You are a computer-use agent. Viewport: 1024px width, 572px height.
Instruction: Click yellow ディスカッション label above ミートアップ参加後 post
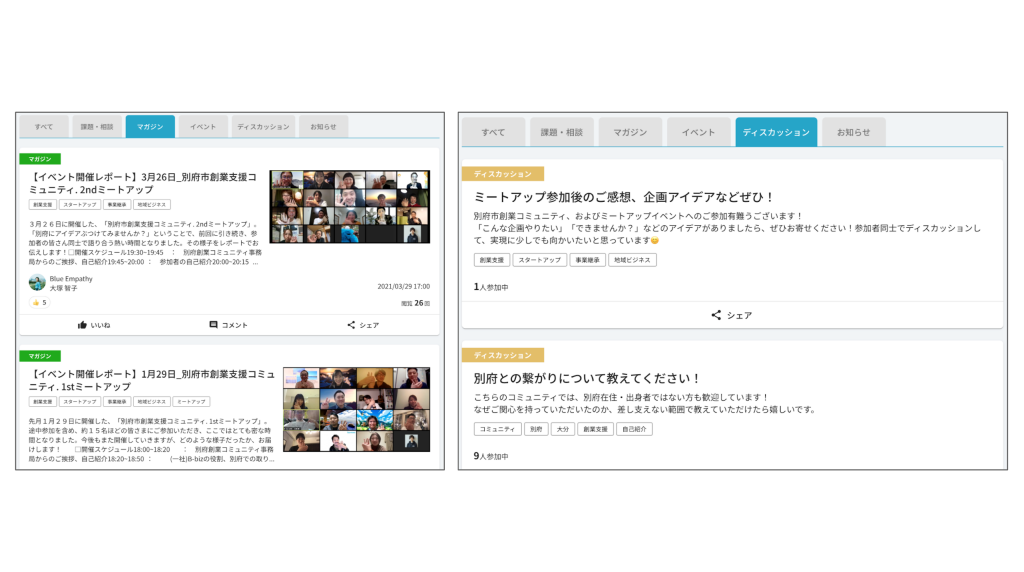tap(503, 174)
